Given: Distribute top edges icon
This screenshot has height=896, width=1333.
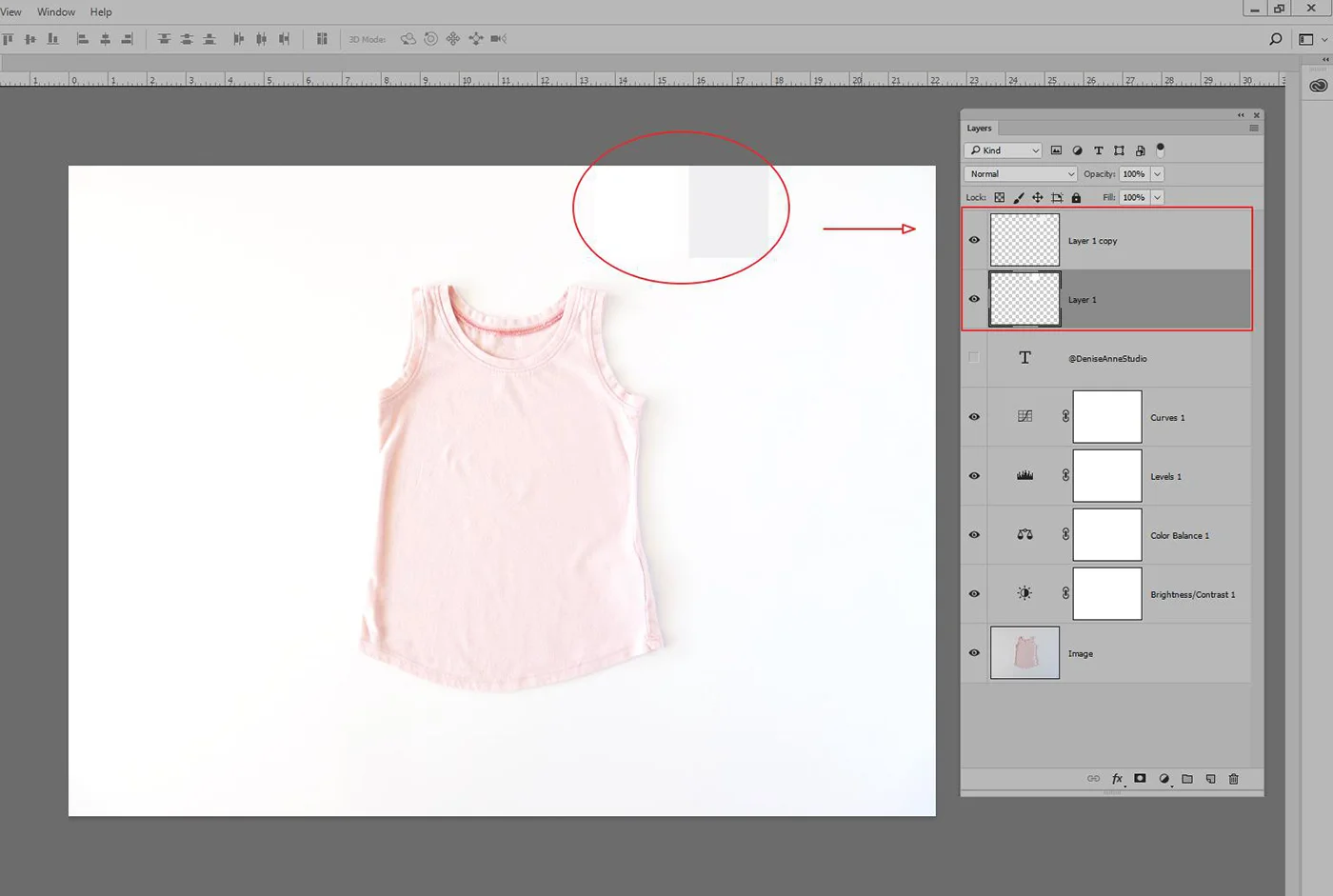Looking at the screenshot, I should pos(164,39).
